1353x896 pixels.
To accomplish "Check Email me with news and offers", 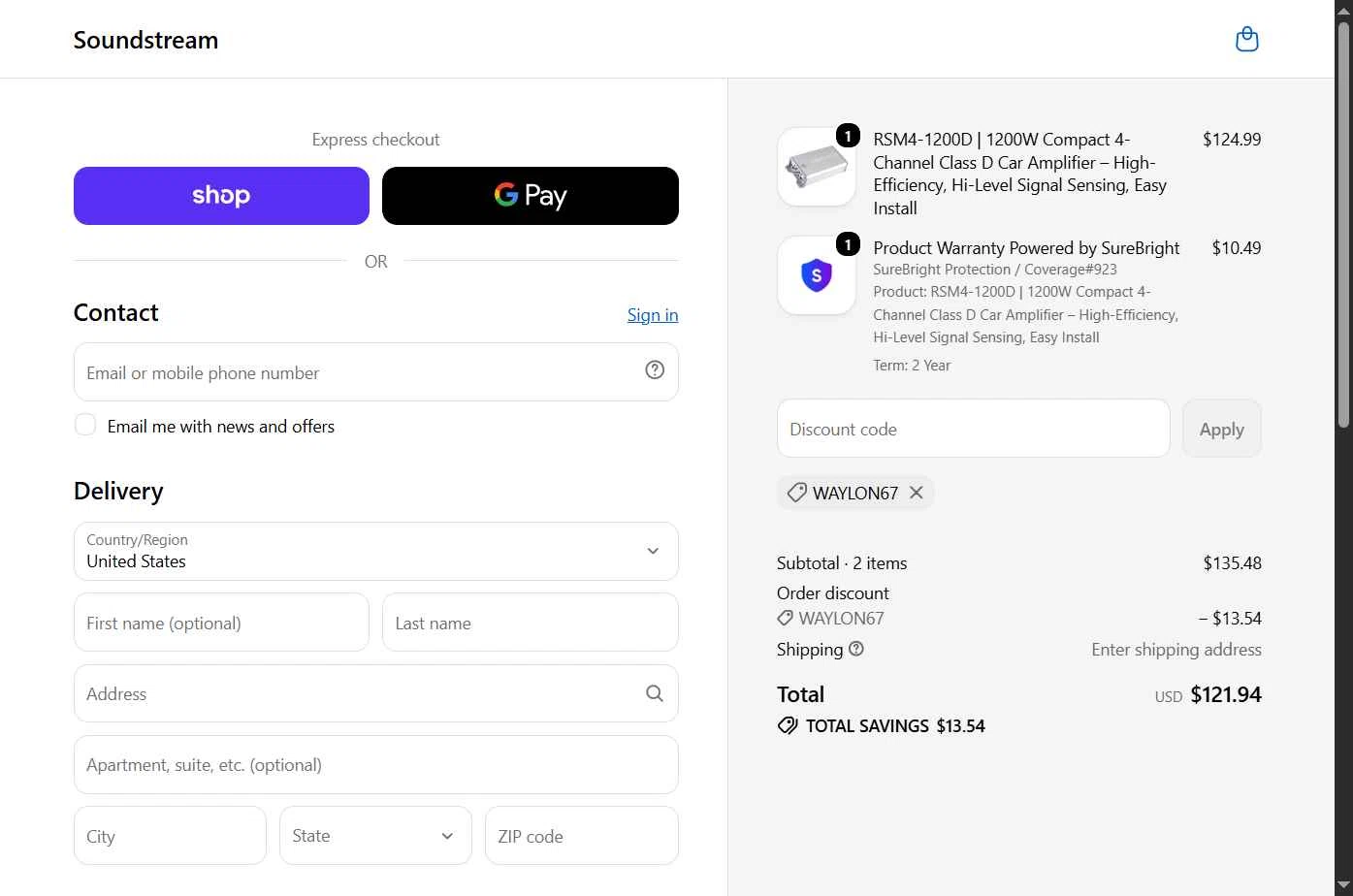I will pyautogui.click(x=85, y=425).
